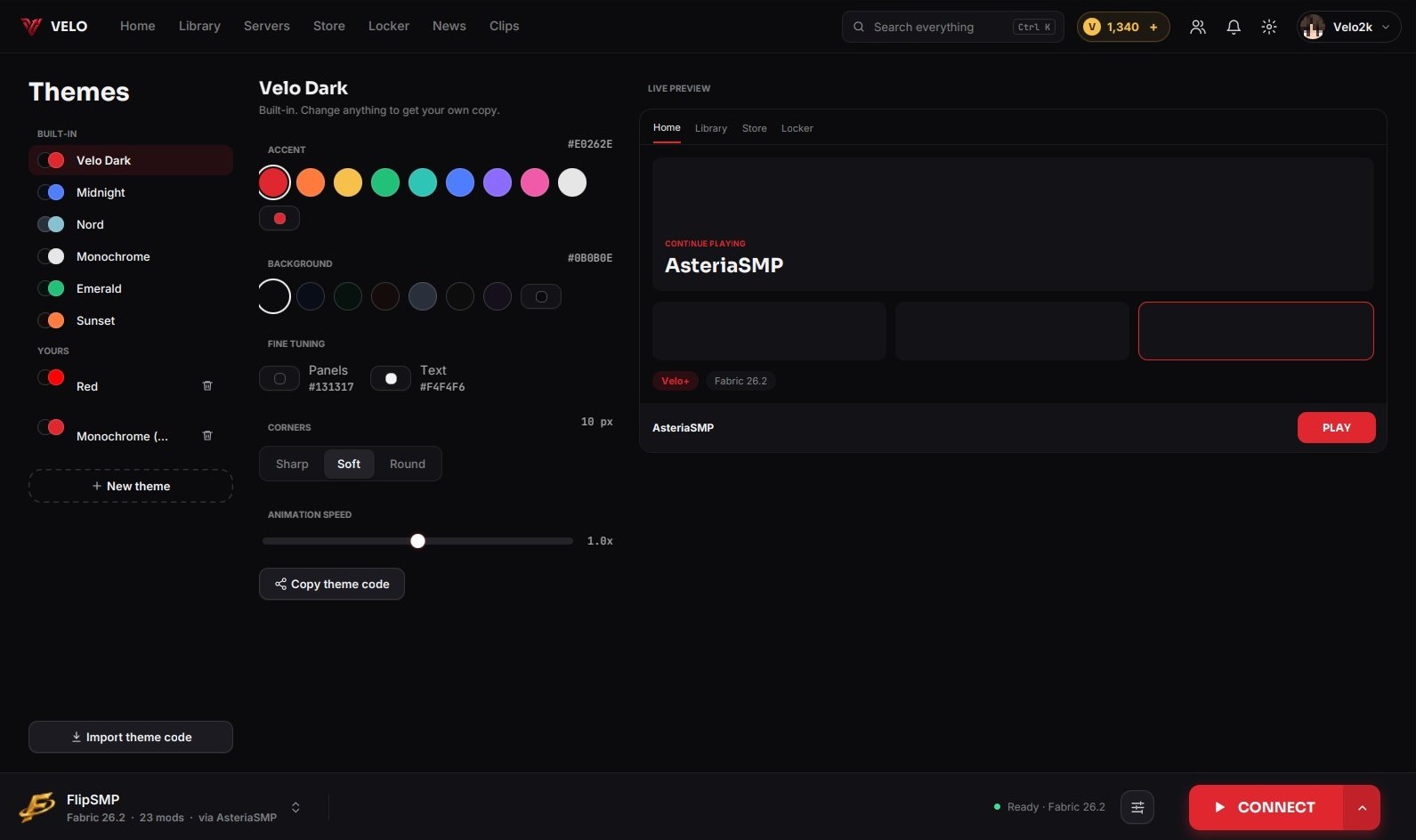
Task: Create a New theme
Action: tap(131, 486)
